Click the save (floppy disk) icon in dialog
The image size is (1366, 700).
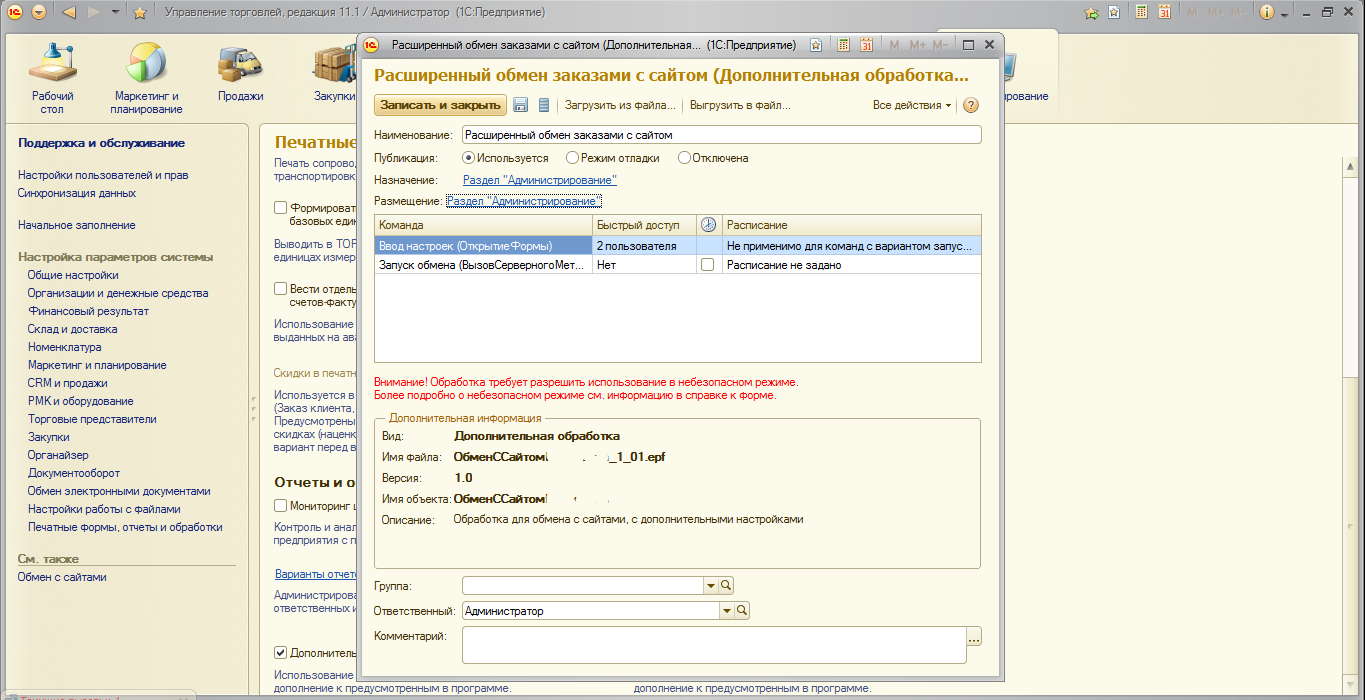520,105
